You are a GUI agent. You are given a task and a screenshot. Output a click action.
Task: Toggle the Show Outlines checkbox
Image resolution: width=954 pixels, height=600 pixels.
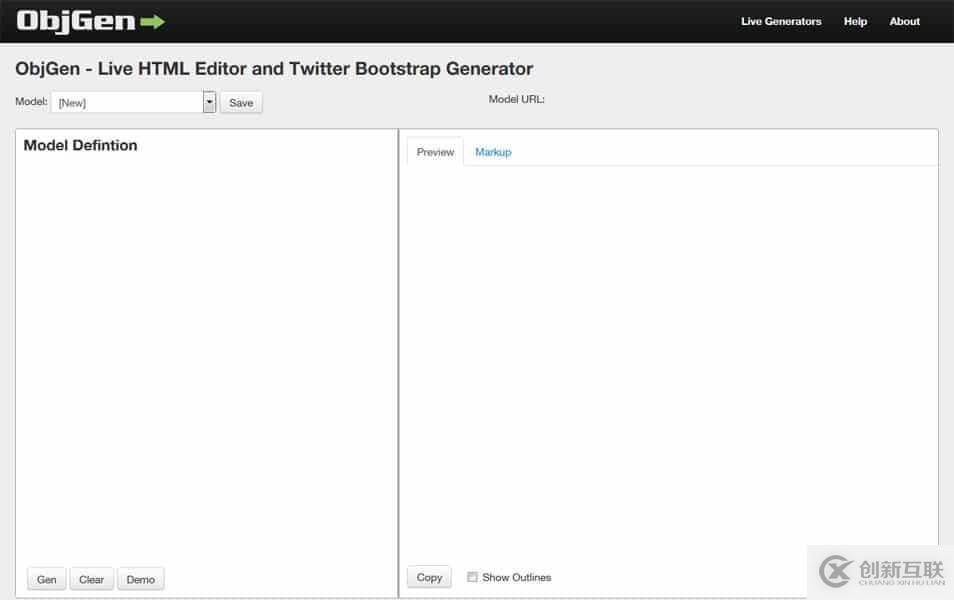click(x=472, y=577)
